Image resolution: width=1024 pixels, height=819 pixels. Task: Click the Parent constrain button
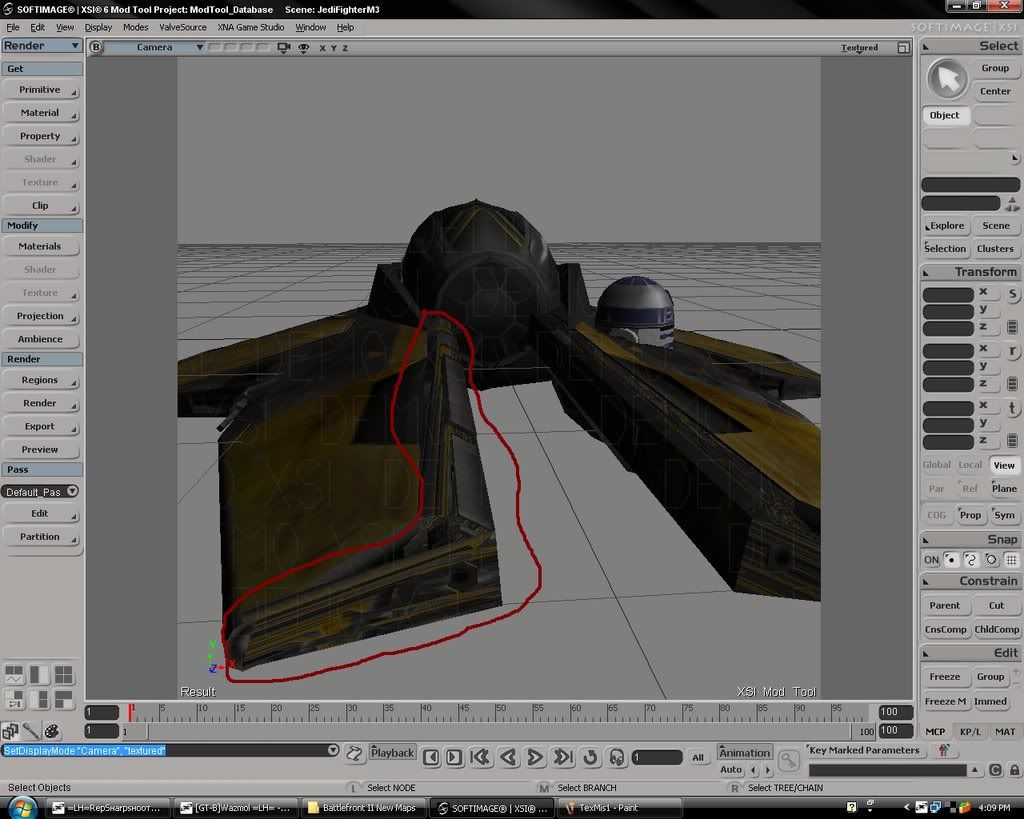click(945, 605)
